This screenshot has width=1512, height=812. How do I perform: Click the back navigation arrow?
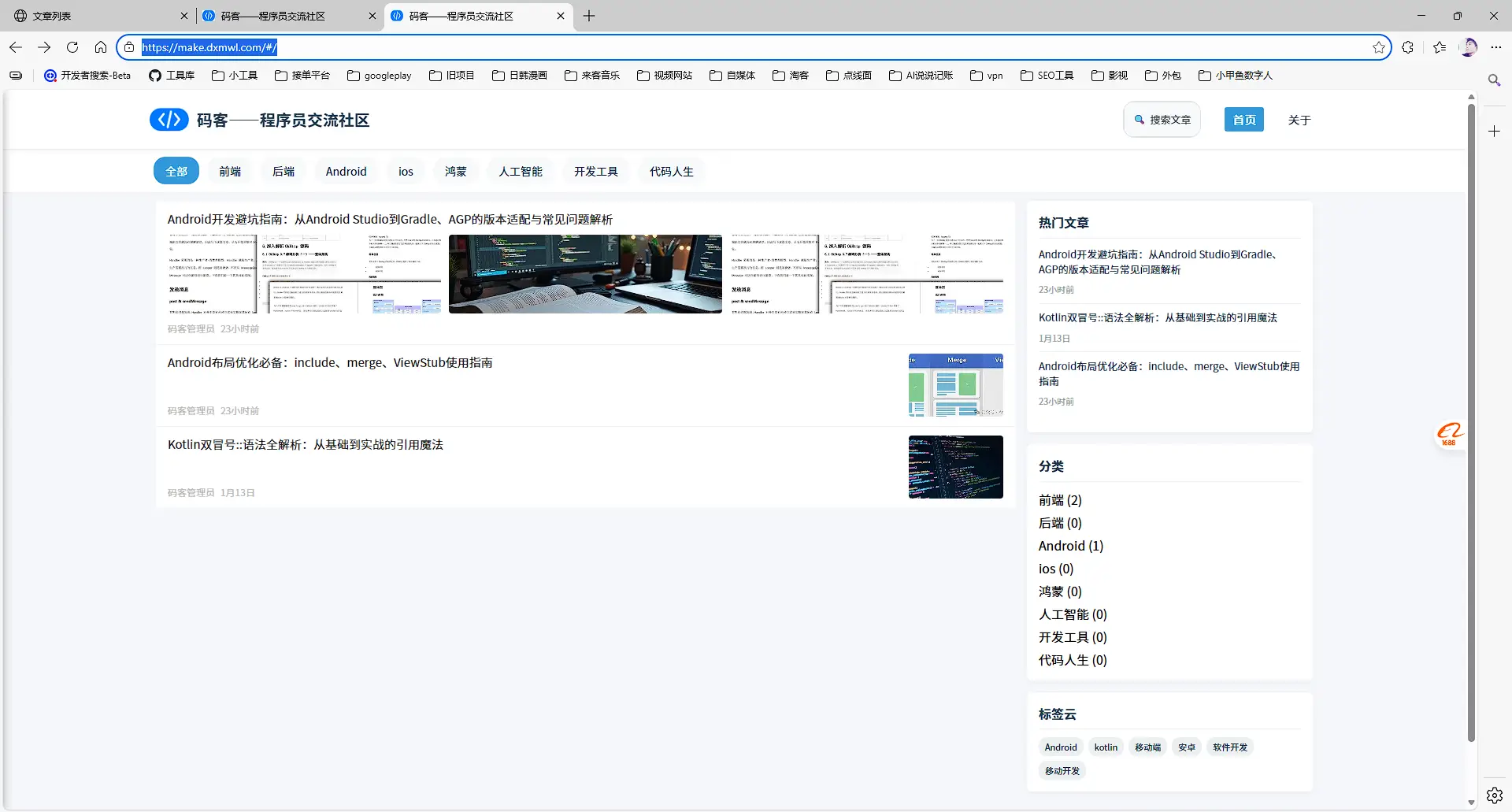16,47
